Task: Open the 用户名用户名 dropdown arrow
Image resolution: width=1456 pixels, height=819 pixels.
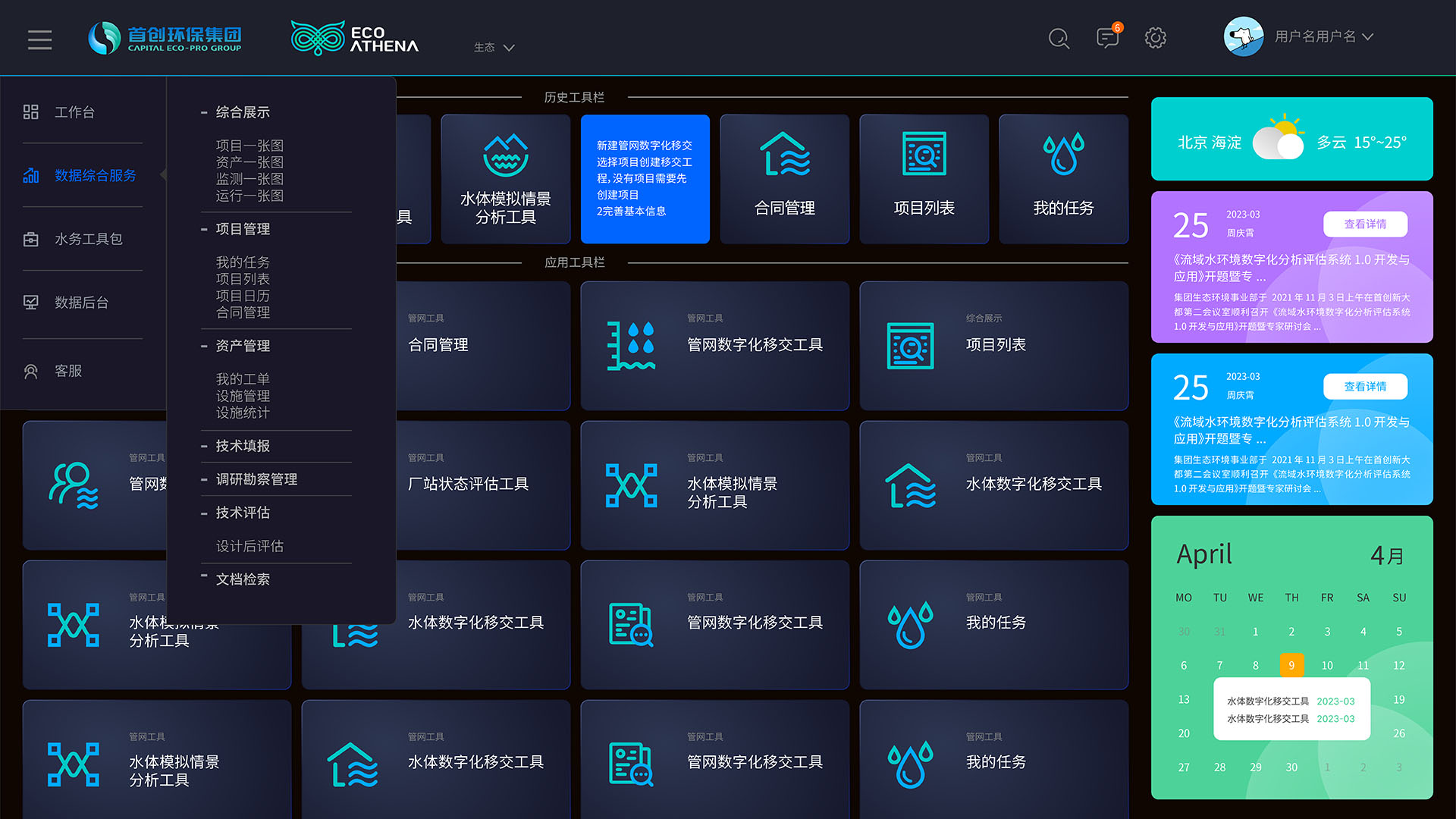Action: 1368,36
